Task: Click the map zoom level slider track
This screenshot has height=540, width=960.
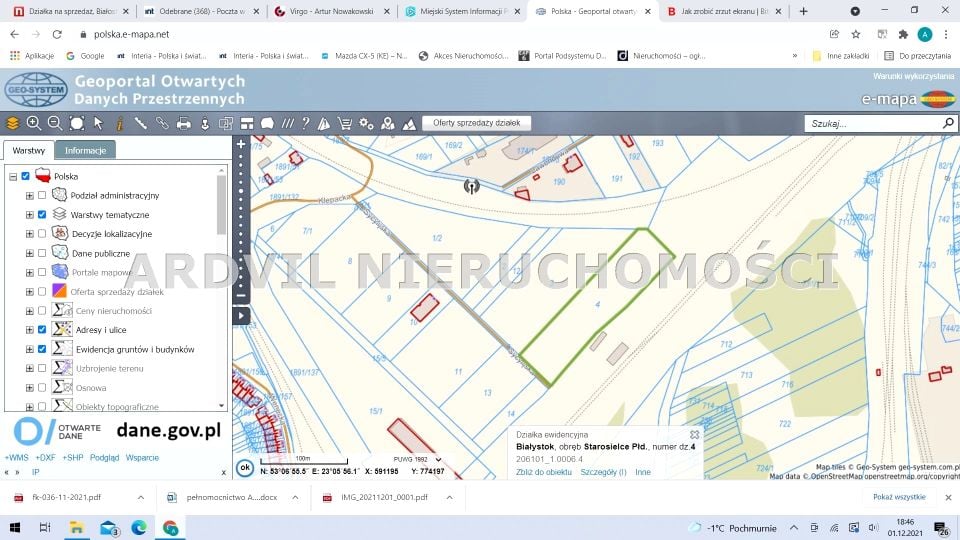Action: (x=241, y=220)
